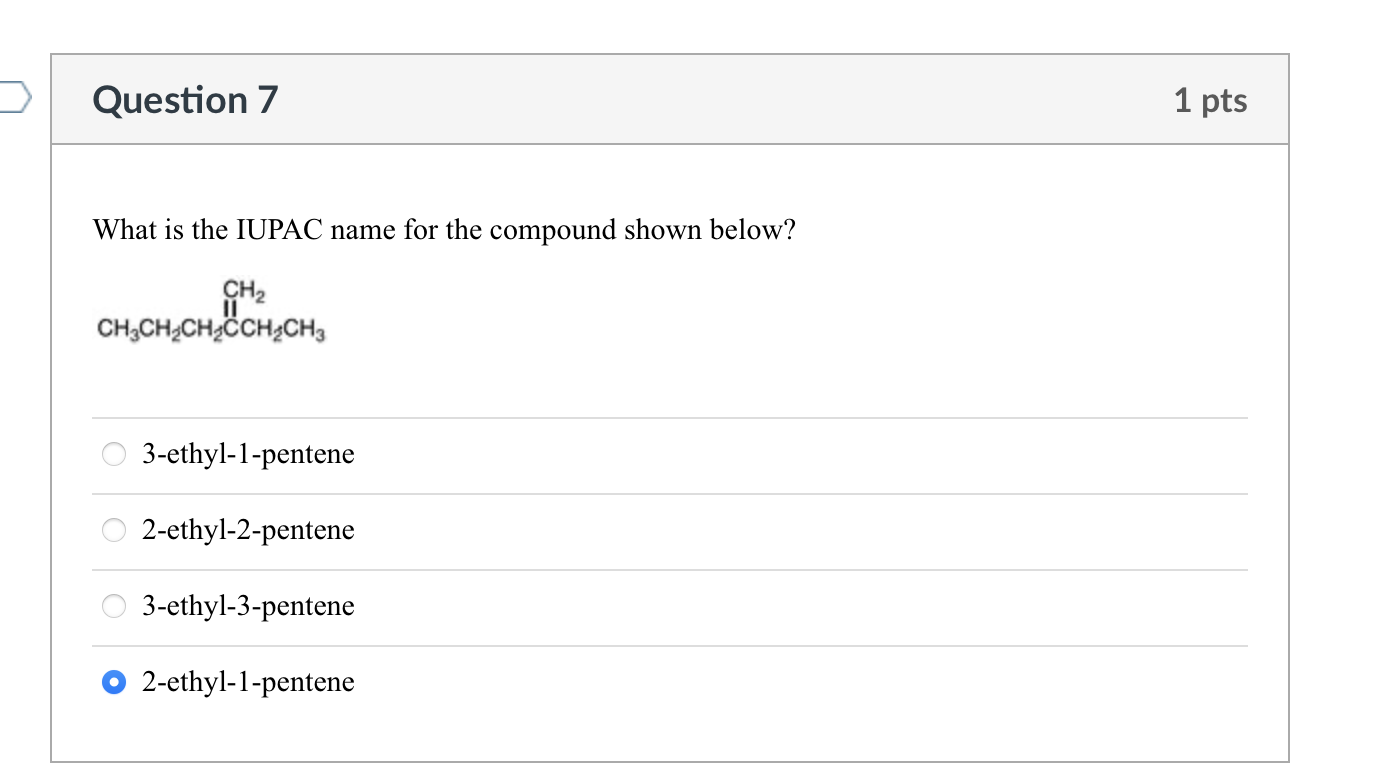Click the 1 pts score label
The image size is (1390, 780).
pos(1211,100)
